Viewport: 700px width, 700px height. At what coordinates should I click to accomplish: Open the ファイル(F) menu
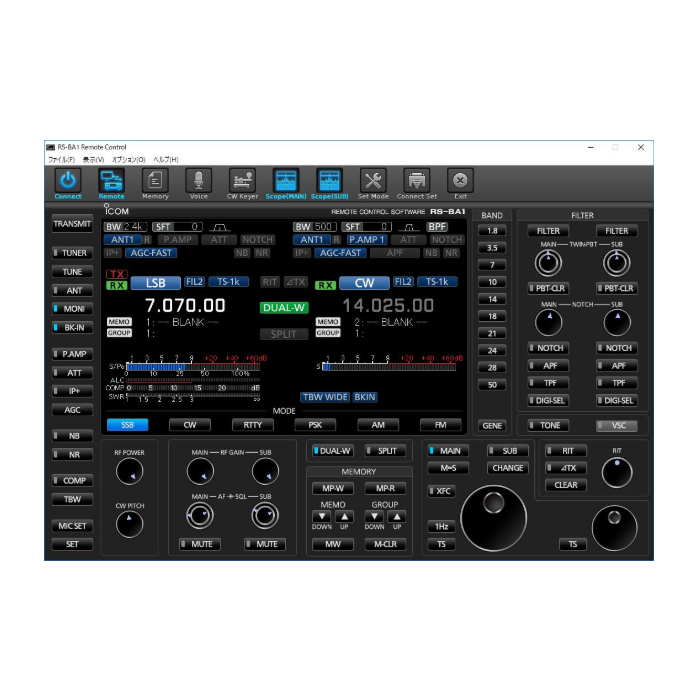[x=62, y=159]
